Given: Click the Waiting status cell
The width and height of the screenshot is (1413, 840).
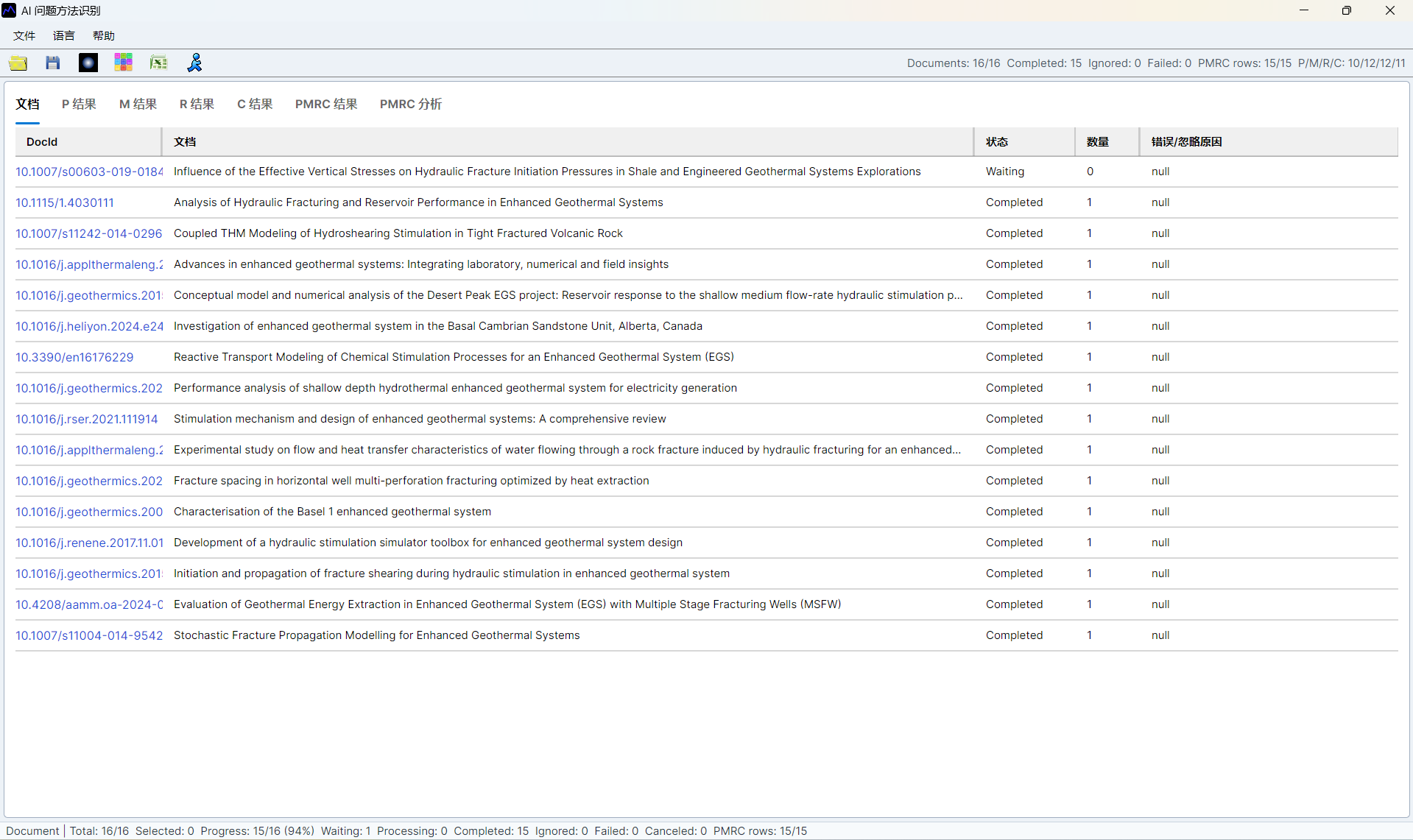Looking at the screenshot, I should (x=1005, y=172).
